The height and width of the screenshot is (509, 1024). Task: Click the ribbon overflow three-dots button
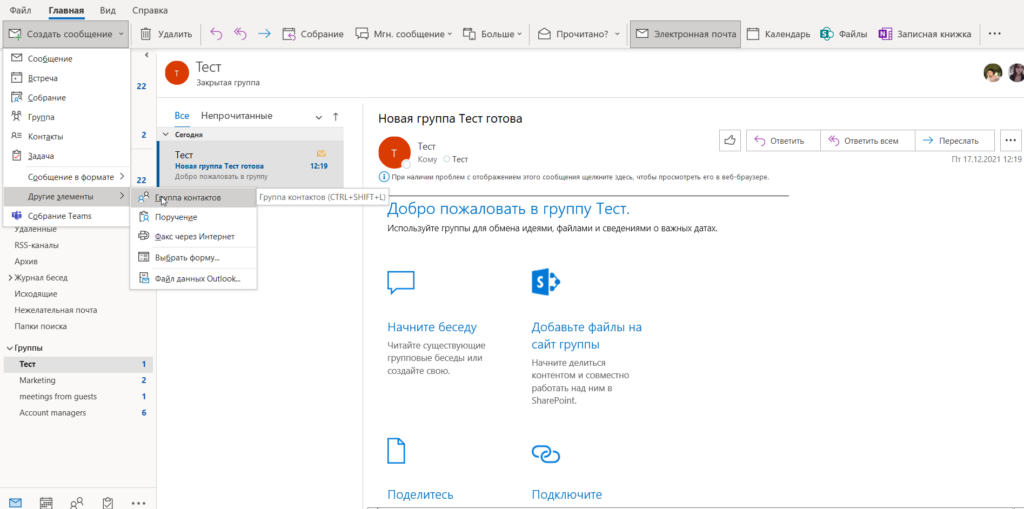tap(995, 34)
